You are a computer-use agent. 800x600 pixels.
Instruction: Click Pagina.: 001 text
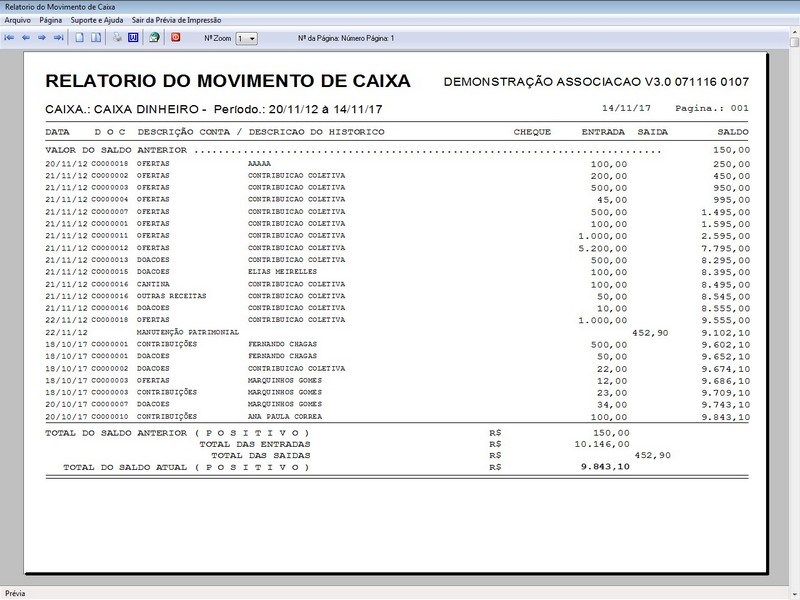pos(712,108)
